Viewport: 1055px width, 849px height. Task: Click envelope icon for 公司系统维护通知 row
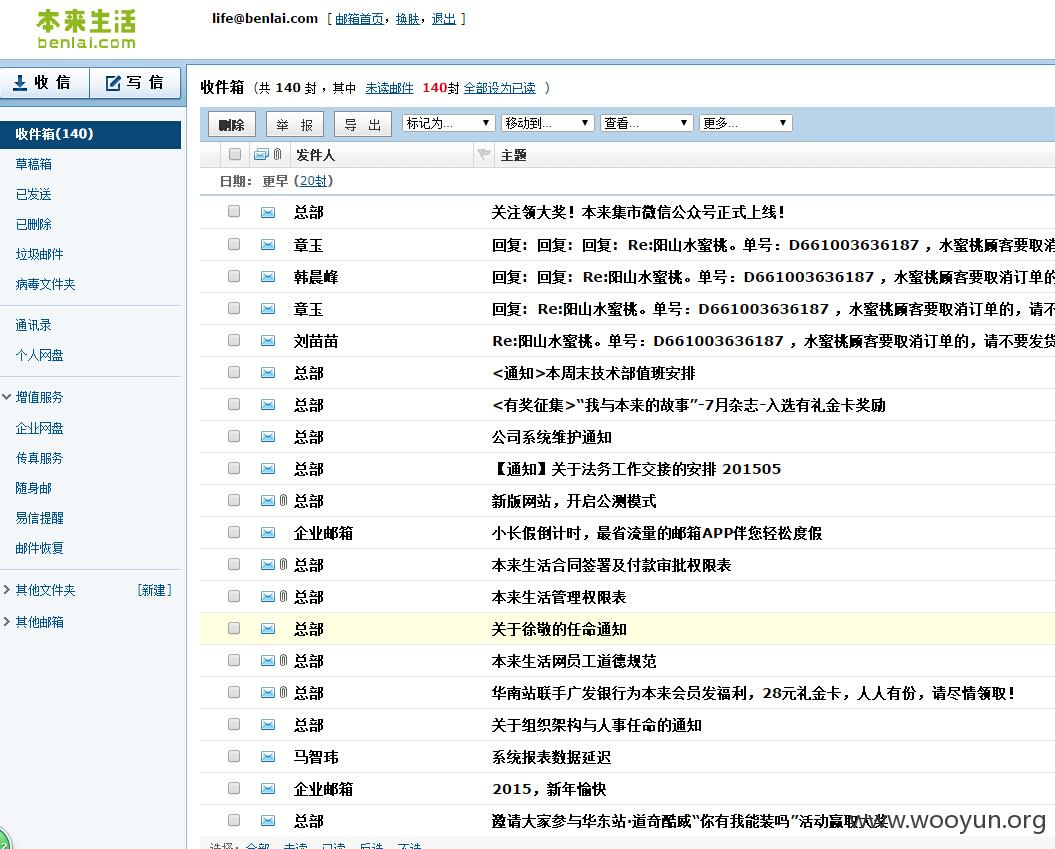click(x=268, y=437)
